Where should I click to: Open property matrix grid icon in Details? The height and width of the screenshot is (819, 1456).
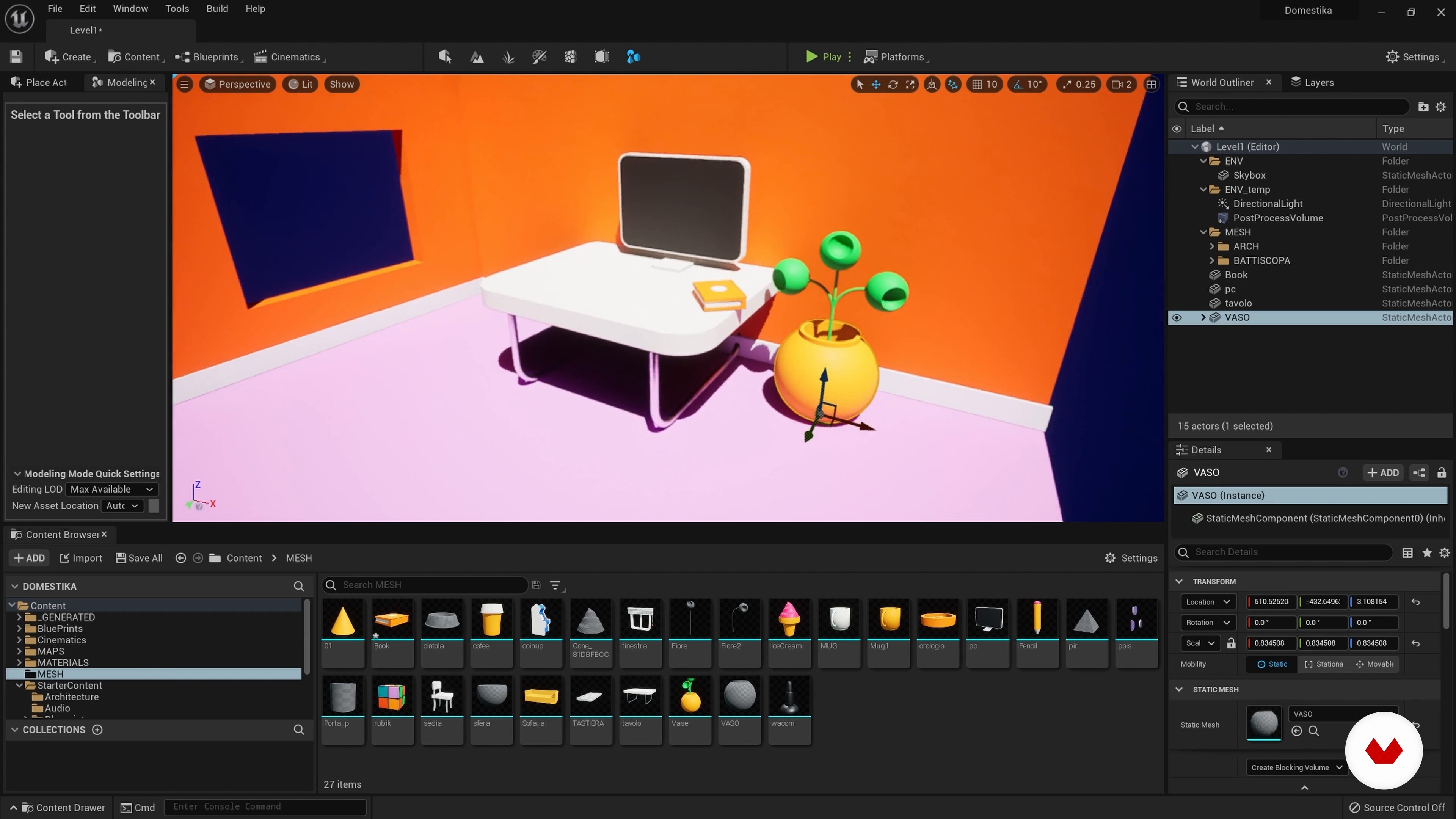pyautogui.click(x=1407, y=552)
